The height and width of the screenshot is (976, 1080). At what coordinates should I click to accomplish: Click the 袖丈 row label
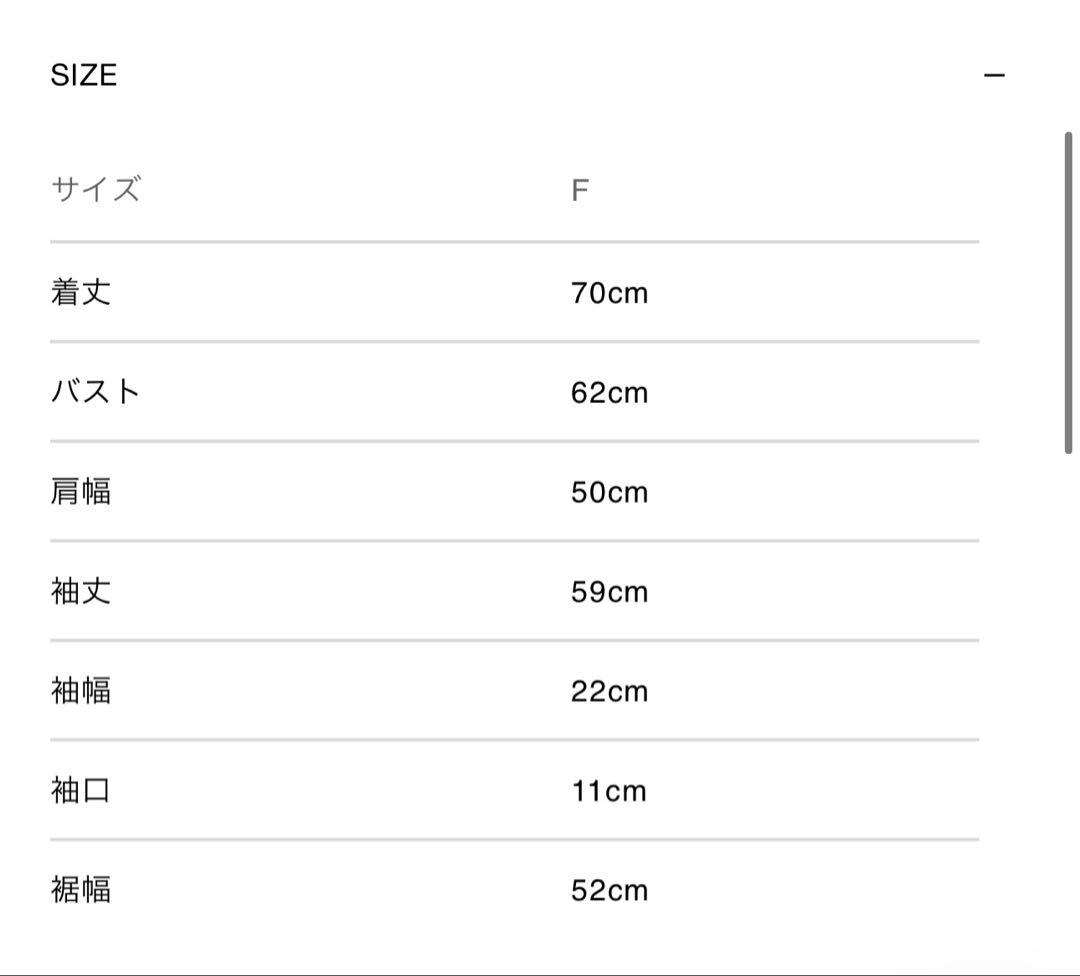coord(81,592)
